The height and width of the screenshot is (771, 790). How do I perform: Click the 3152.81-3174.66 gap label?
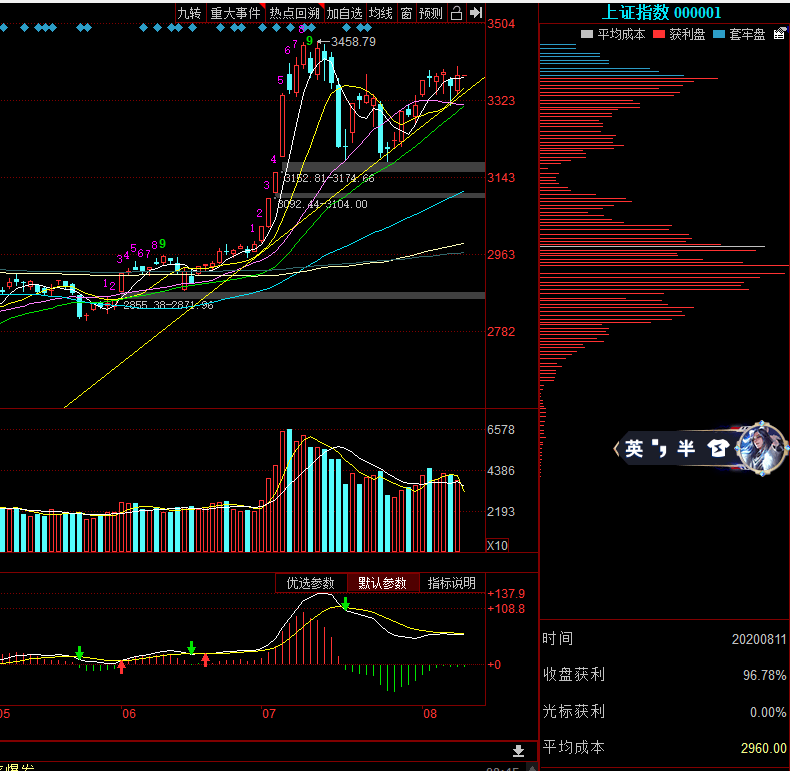[x=329, y=178]
